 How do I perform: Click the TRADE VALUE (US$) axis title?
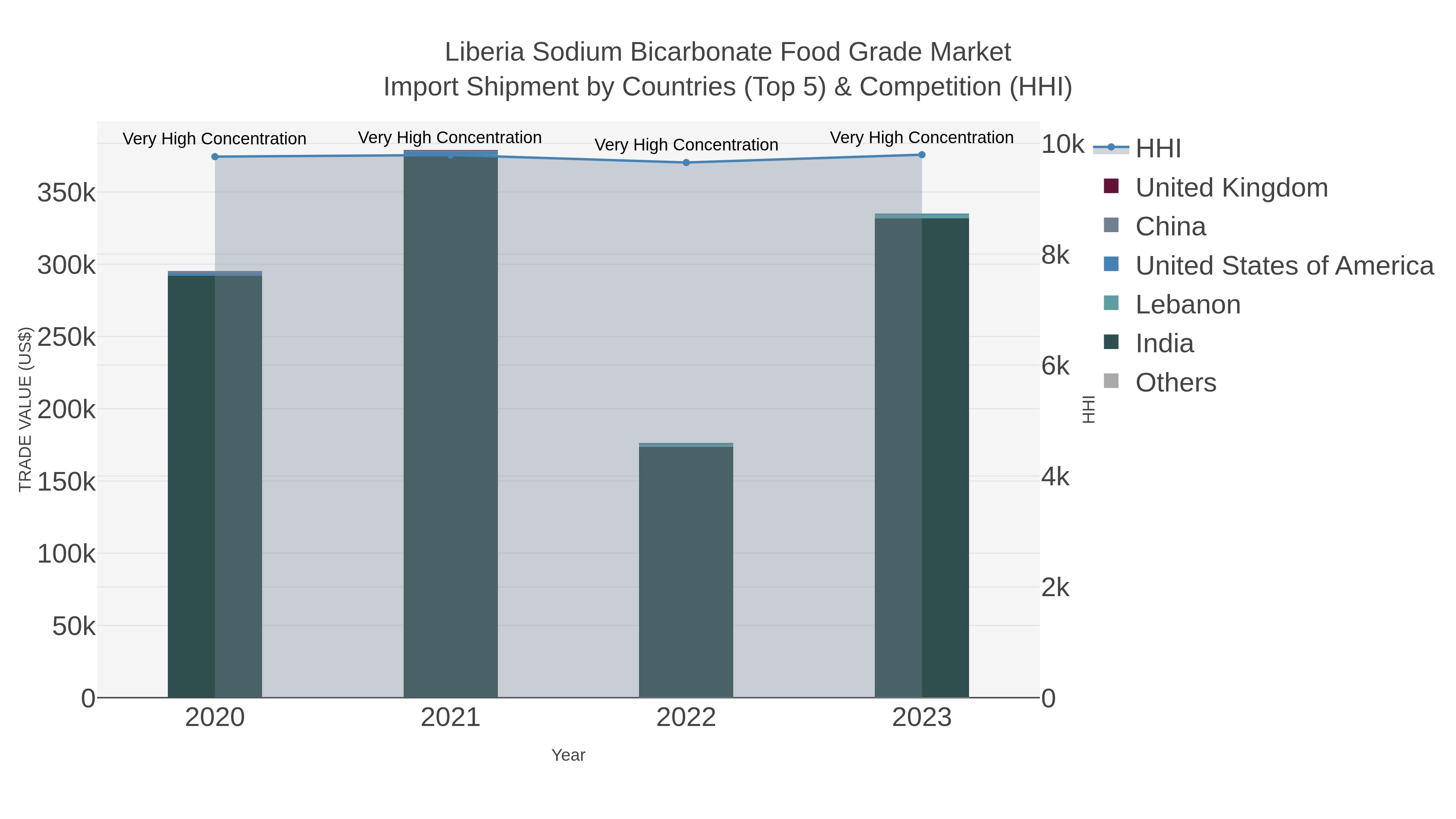point(25,409)
